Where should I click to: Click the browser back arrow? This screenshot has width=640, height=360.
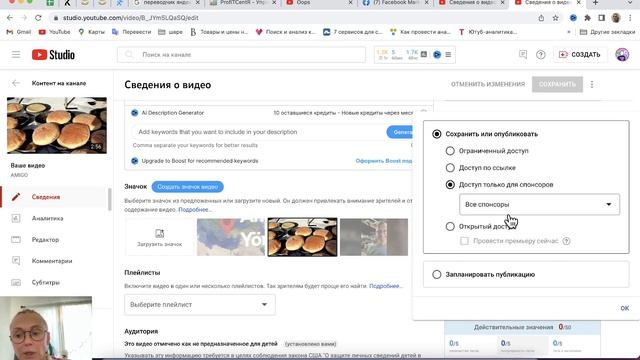pos(10,18)
